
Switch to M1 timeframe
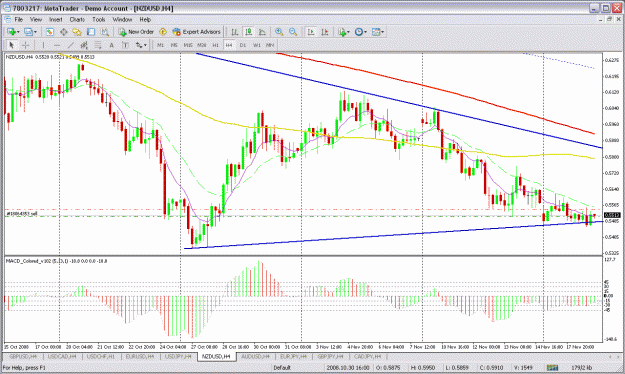[160, 45]
